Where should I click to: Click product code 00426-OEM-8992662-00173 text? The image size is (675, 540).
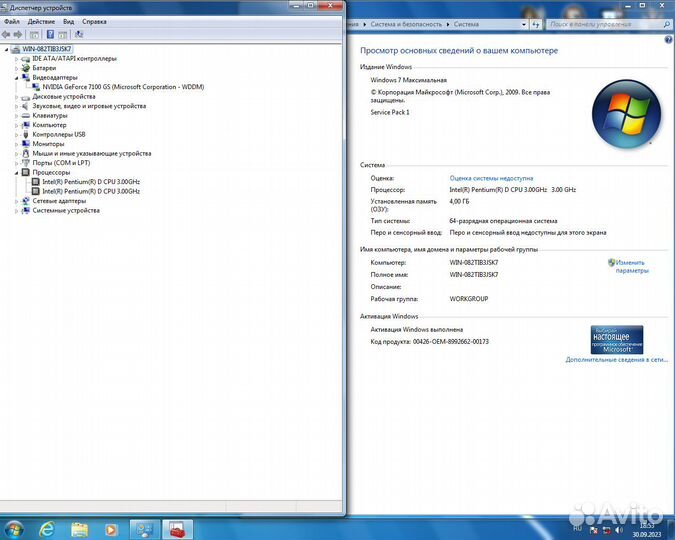(x=451, y=341)
